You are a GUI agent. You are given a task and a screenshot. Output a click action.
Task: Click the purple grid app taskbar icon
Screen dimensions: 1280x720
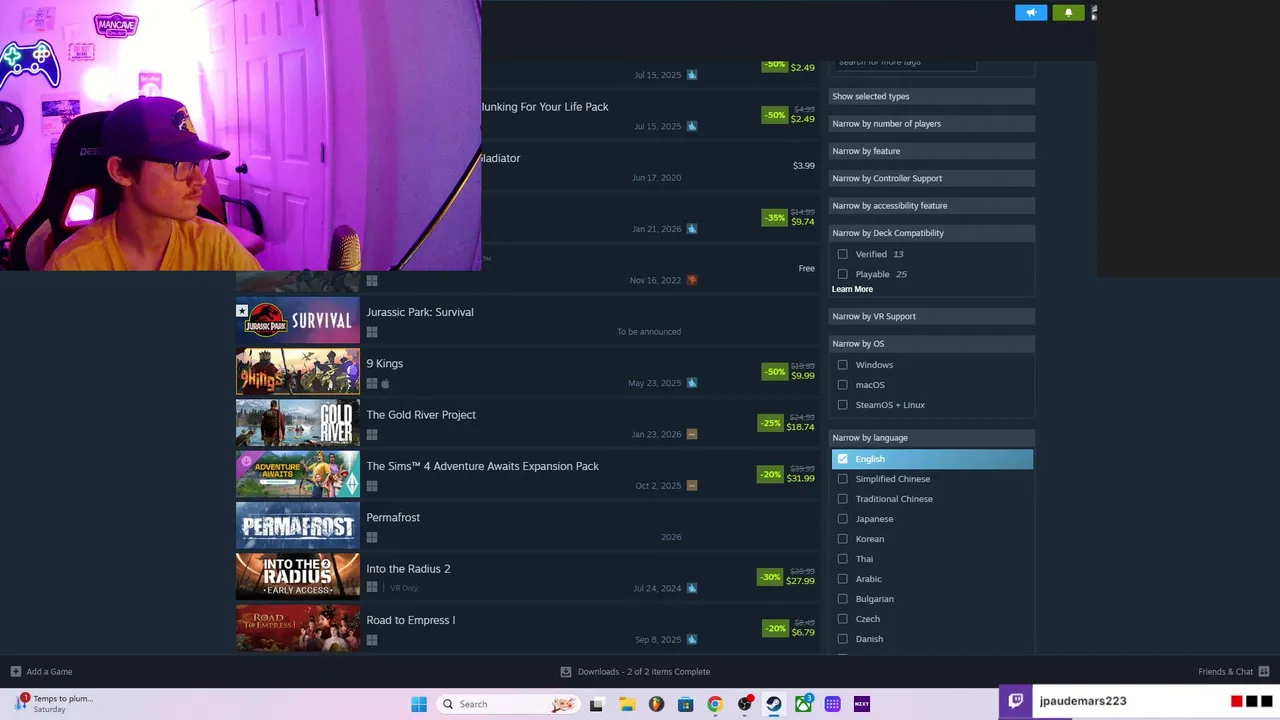tap(833, 704)
